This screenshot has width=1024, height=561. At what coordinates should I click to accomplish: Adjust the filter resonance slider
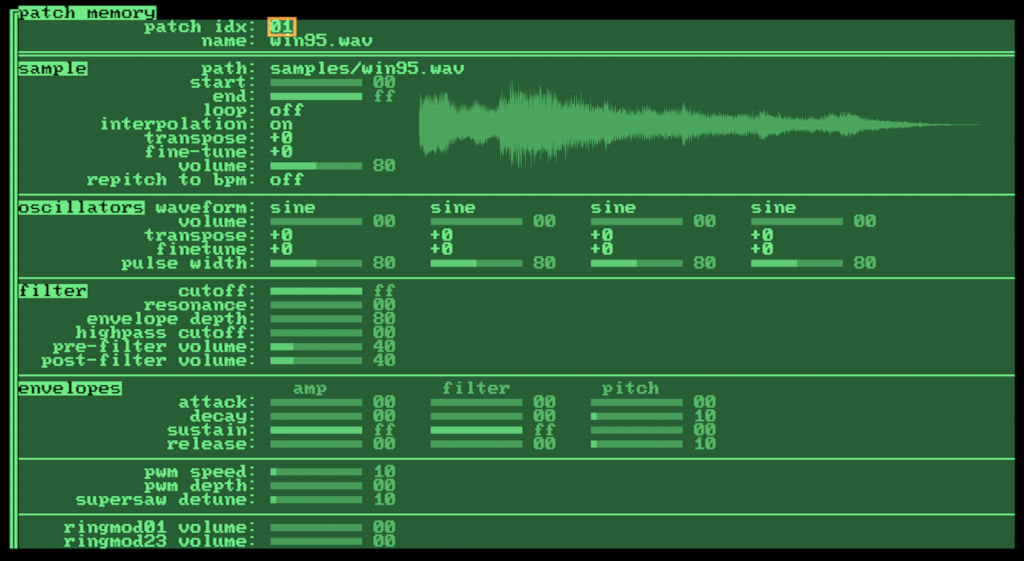(316, 305)
